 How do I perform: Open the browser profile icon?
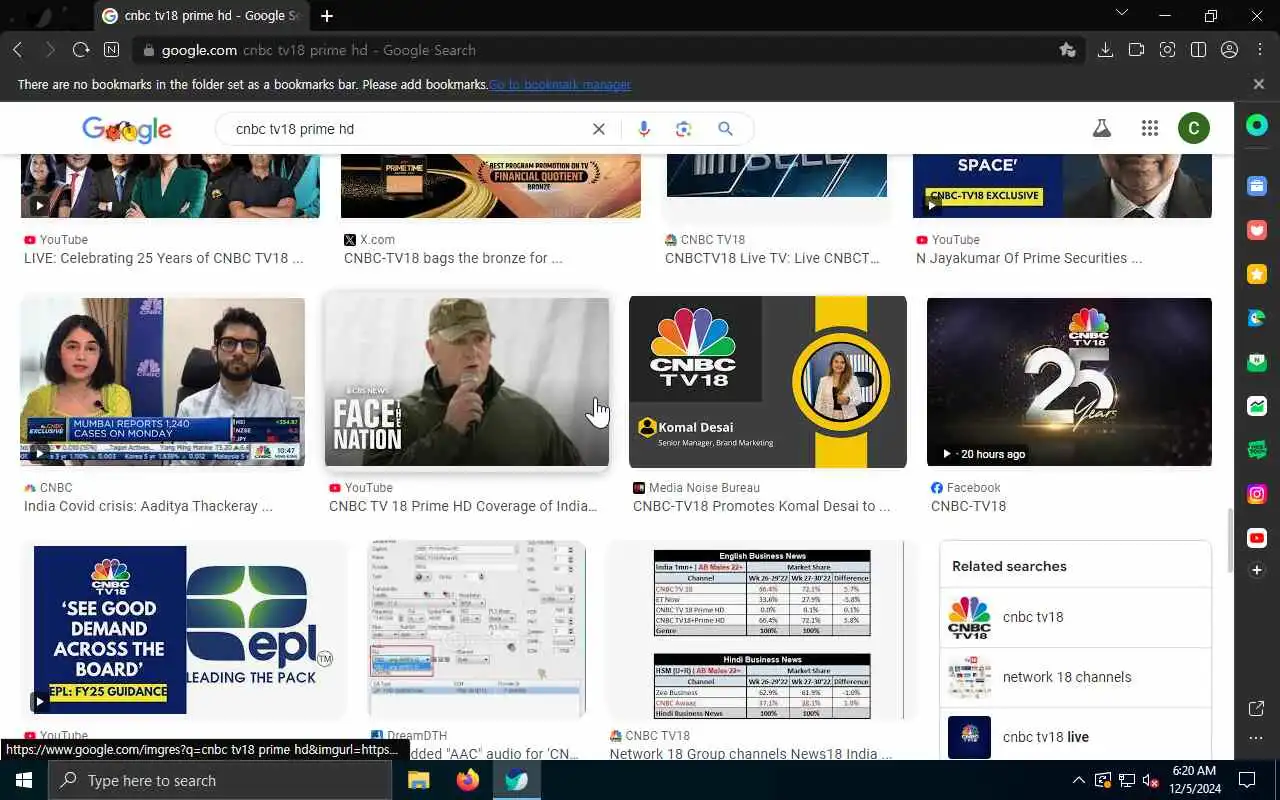[1229, 50]
